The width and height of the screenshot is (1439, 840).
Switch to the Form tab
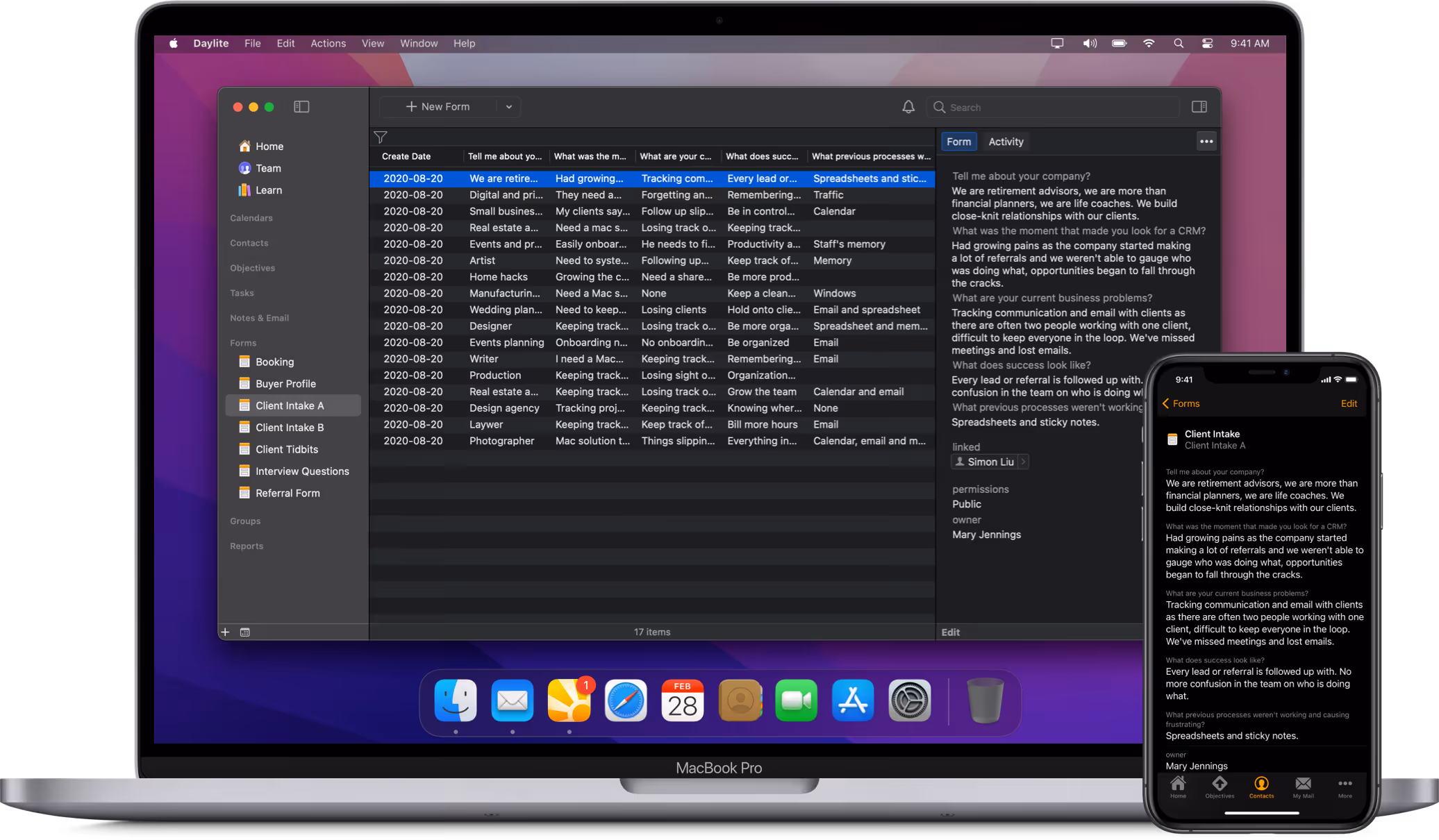pos(958,142)
